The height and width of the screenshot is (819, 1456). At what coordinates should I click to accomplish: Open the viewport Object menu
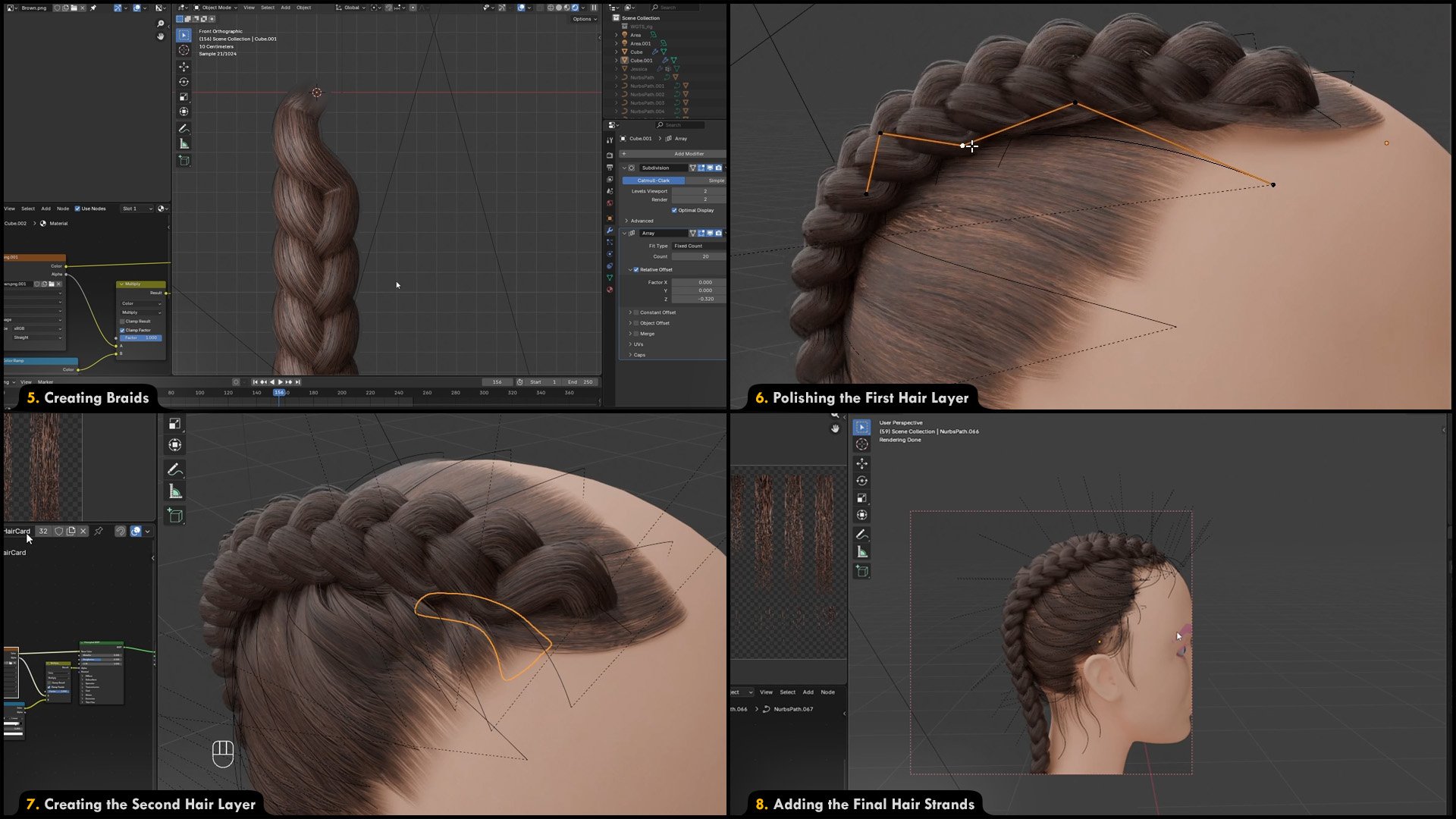(x=303, y=8)
